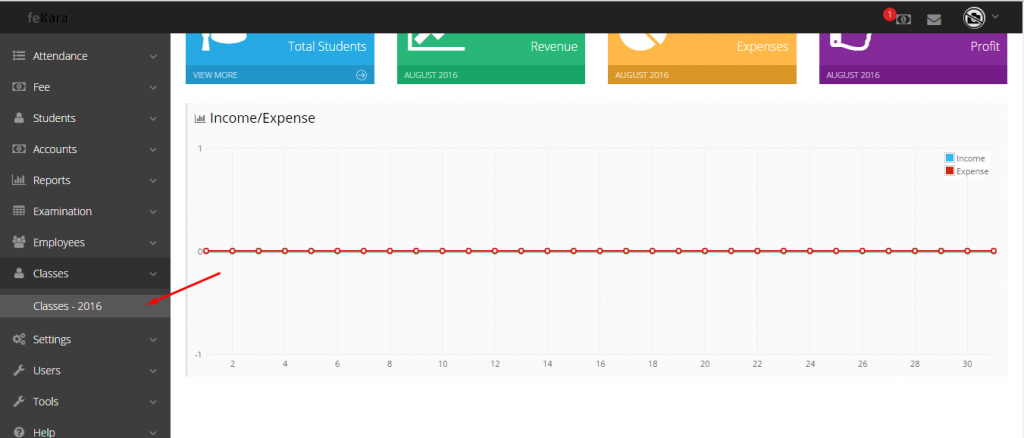1024x438 pixels.
Task: Click the Accounts money icon in sidebar
Action: pyautogui.click(x=19, y=149)
